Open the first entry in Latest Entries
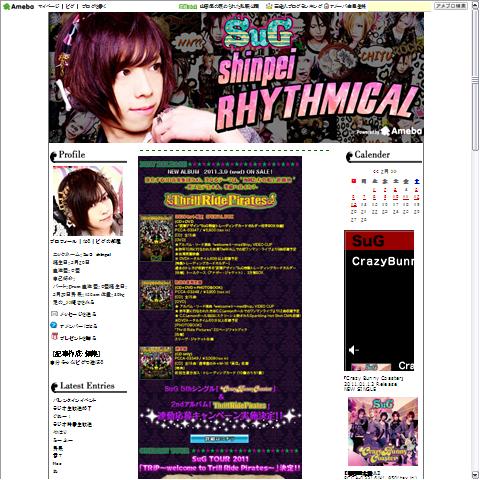 (x=75, y=400)
